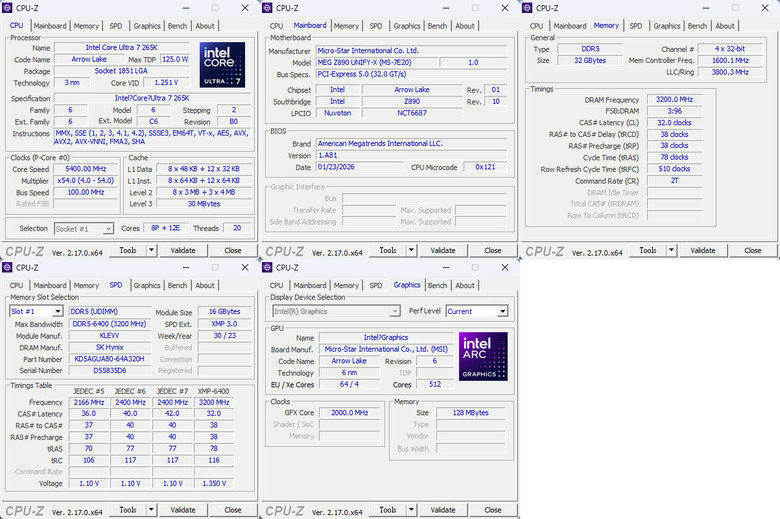
Task: Click the CAS# Latency 32.0 clocks value
Action: coord(674,122)
